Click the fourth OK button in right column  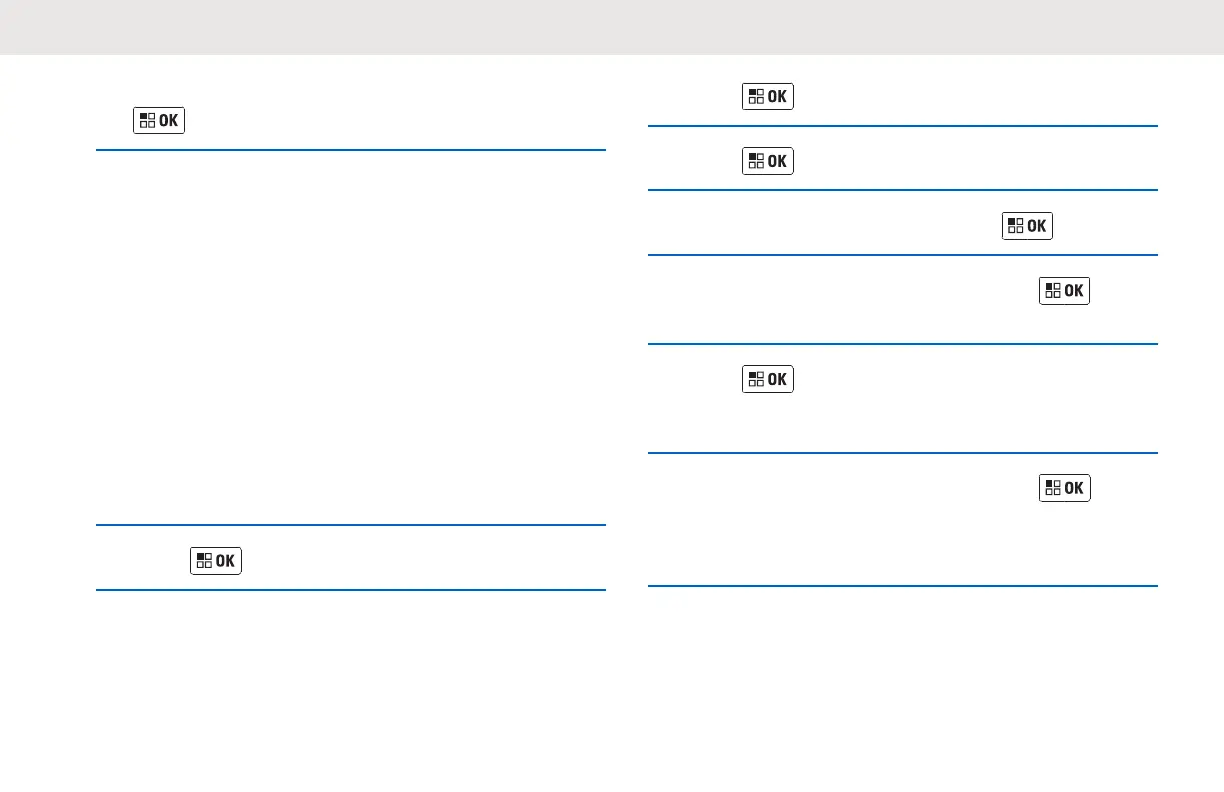1065,291
